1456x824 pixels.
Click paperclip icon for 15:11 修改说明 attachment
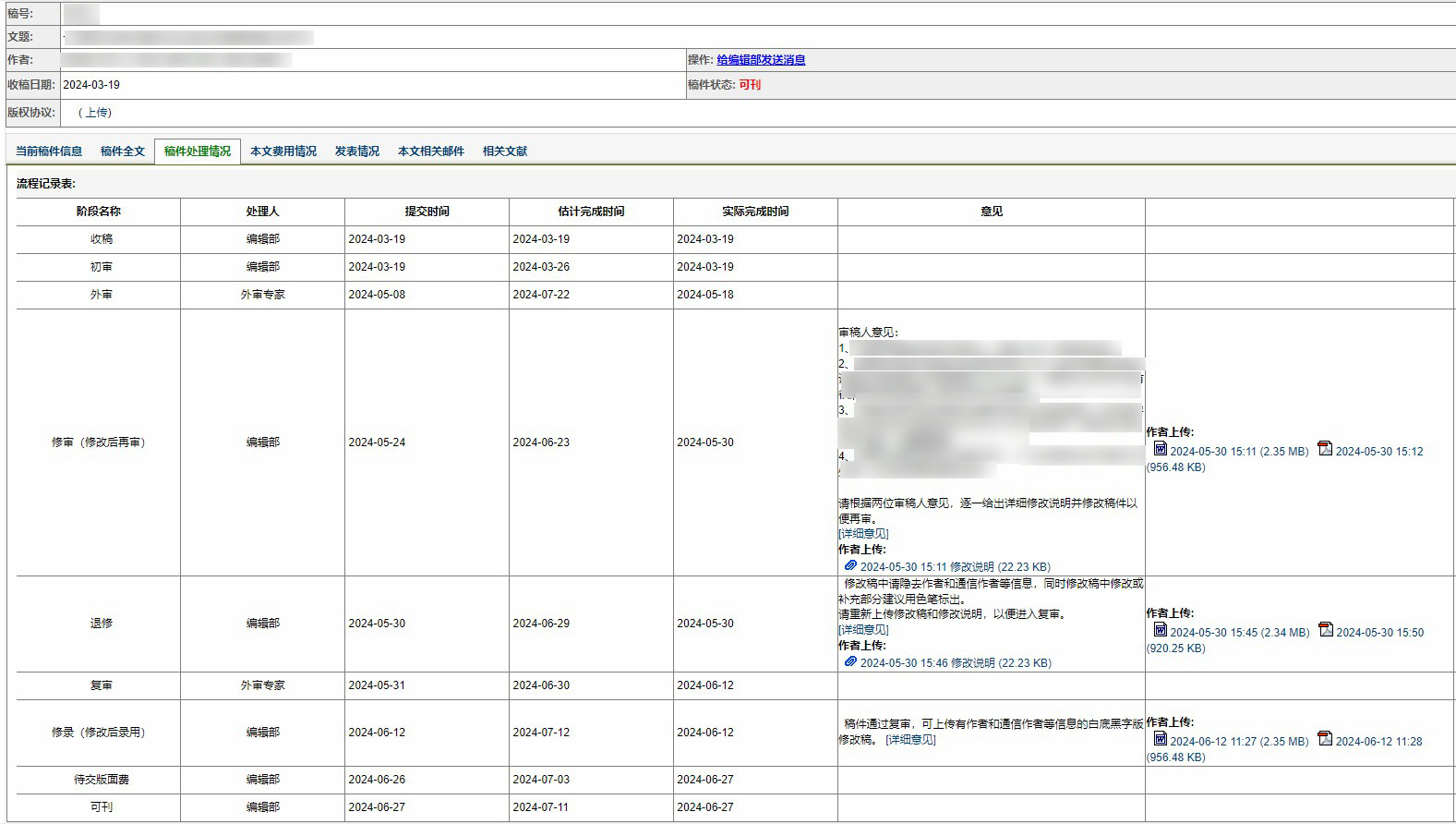pos(850,565)
